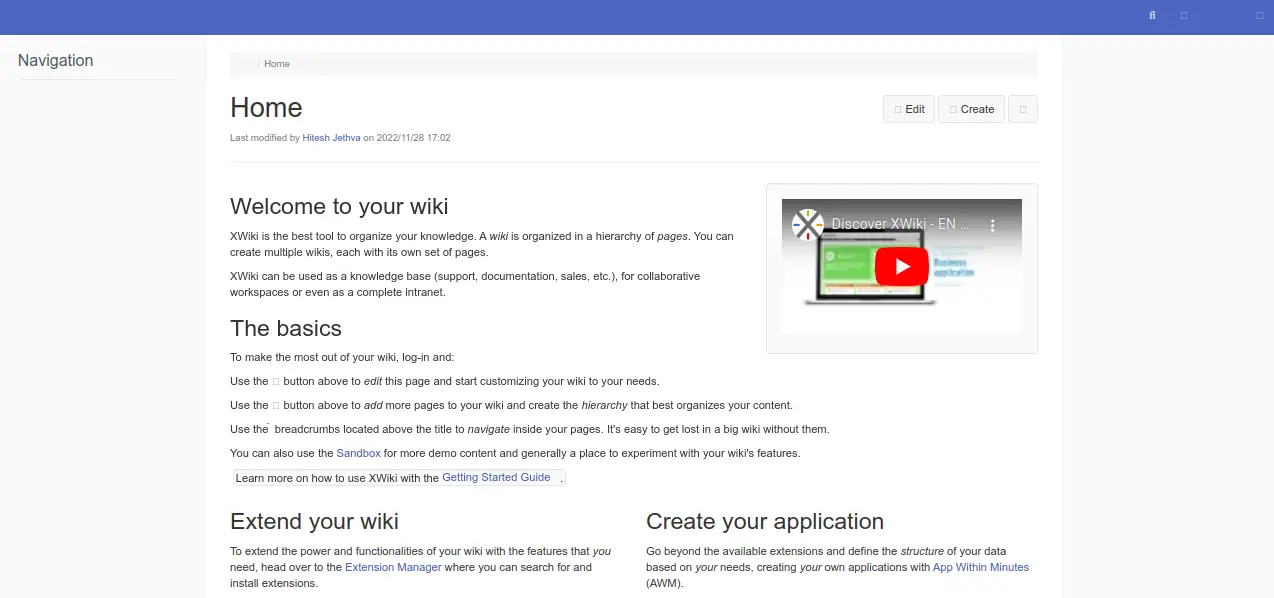Click the Navigation panel heading
Screen dimensions: 1274x598
click(56, 60)
